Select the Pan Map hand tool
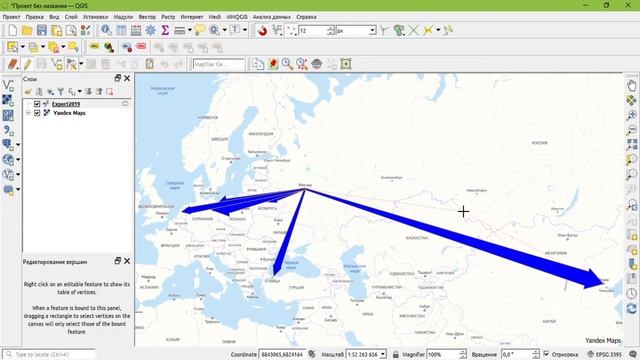The height and width of the screenshot is (360, 640). pos(631,86)
